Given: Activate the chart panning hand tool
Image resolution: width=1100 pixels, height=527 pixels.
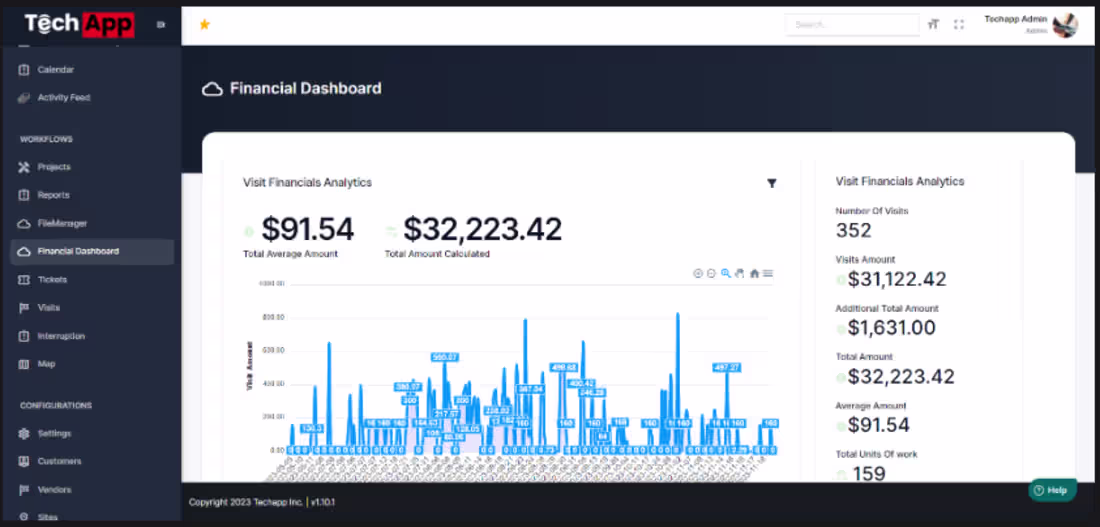Looking at the screenshot, I should coord(739,274).
